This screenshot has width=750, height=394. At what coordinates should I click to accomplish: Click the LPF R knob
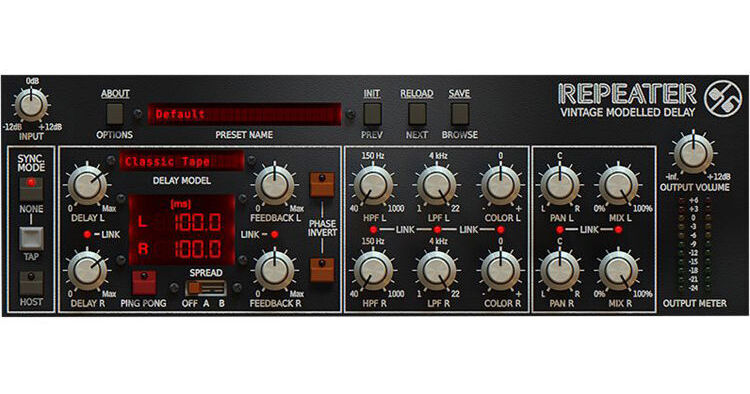(437, 271)
